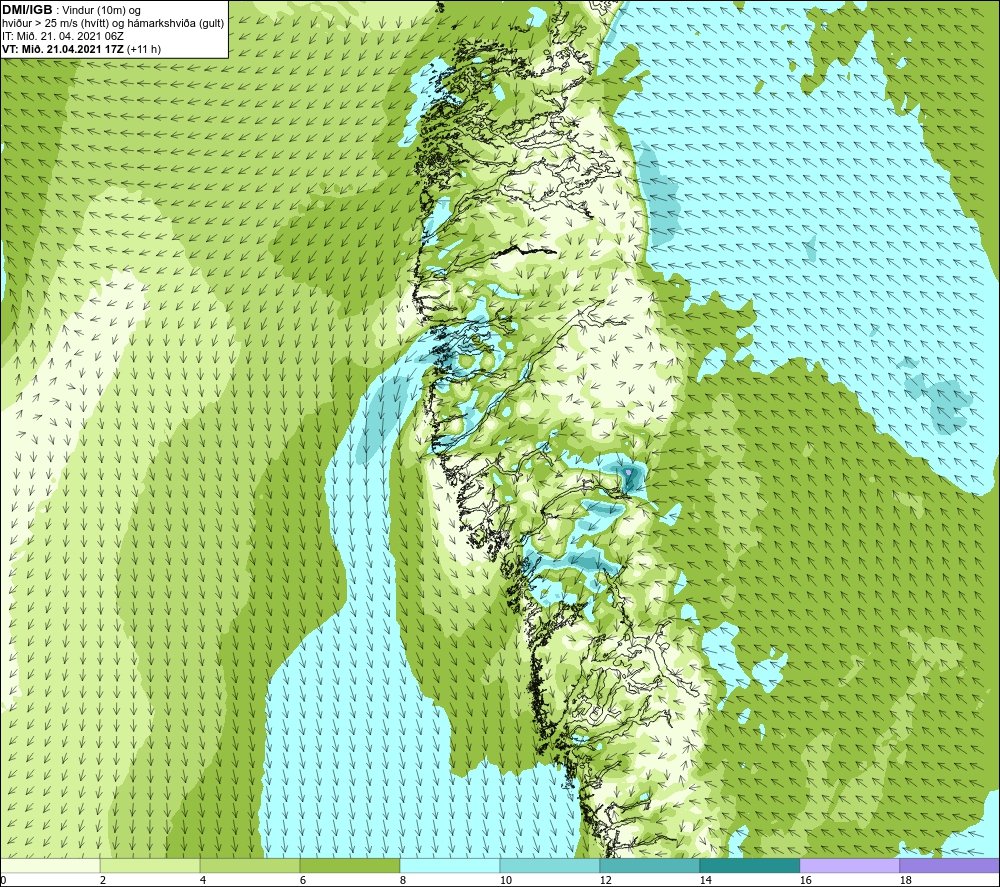Click the small pink peak-gust spot on the map

(x=629, y=472)
